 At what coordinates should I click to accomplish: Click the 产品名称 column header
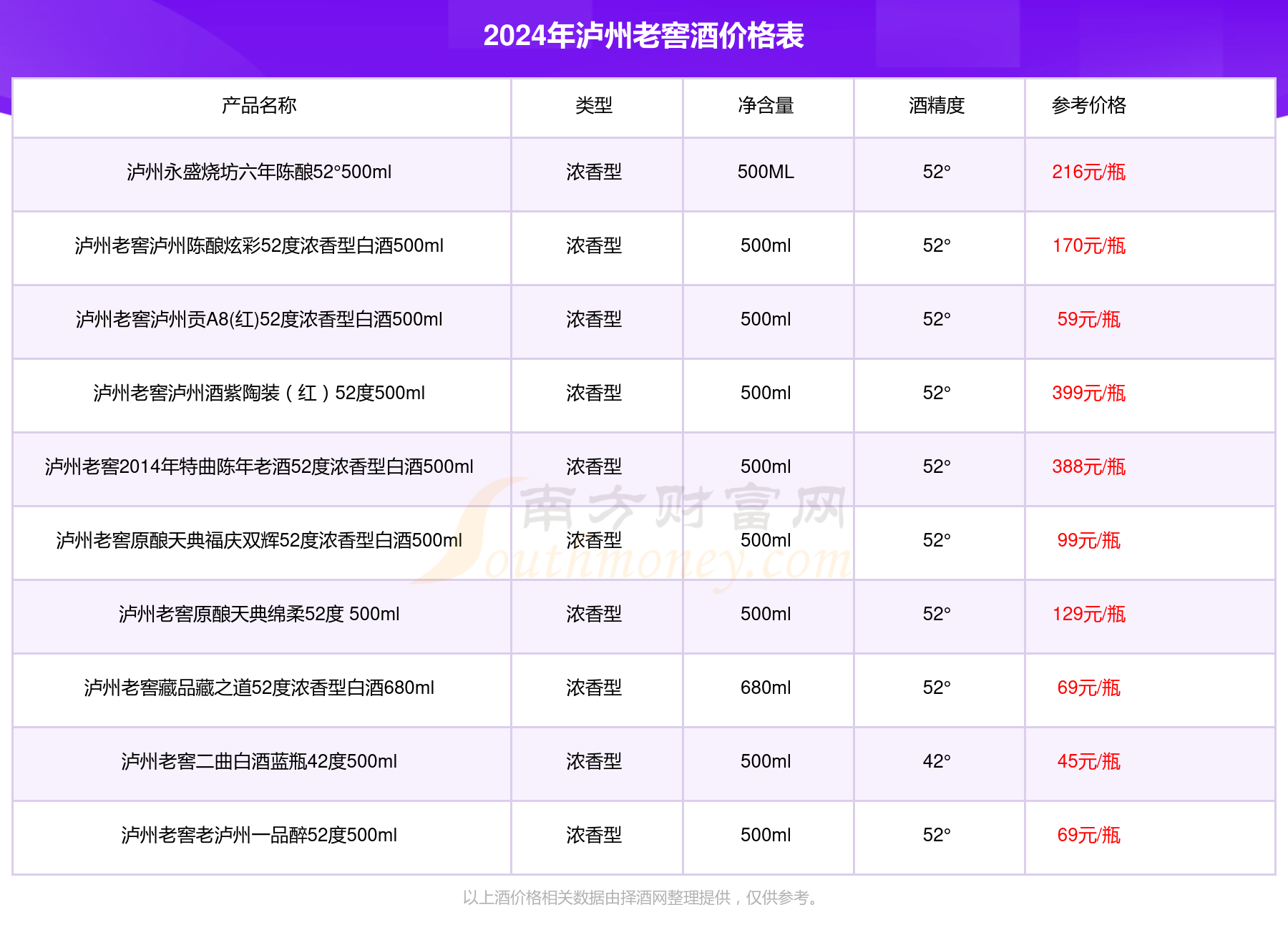(259, 105)
